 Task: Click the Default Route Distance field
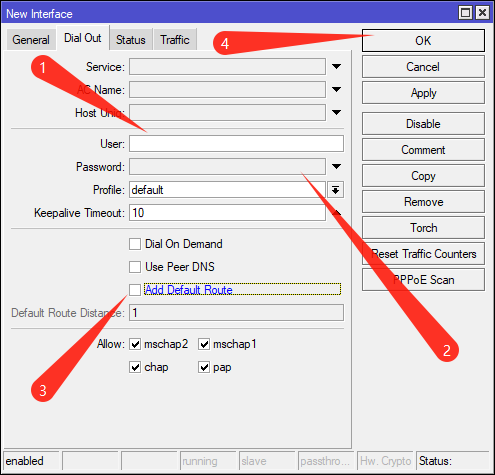(x=236, y=313)
